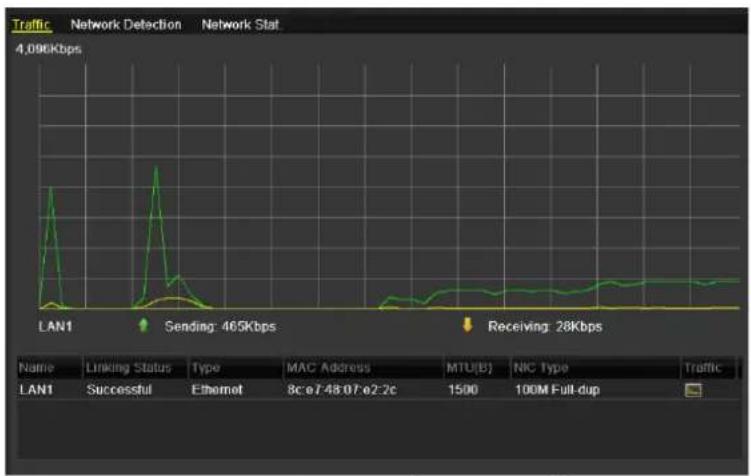Viewport: 751px width, 476px height.
Task: Click the 4,096Kbps scale label
Action: (x=48, y=49)
